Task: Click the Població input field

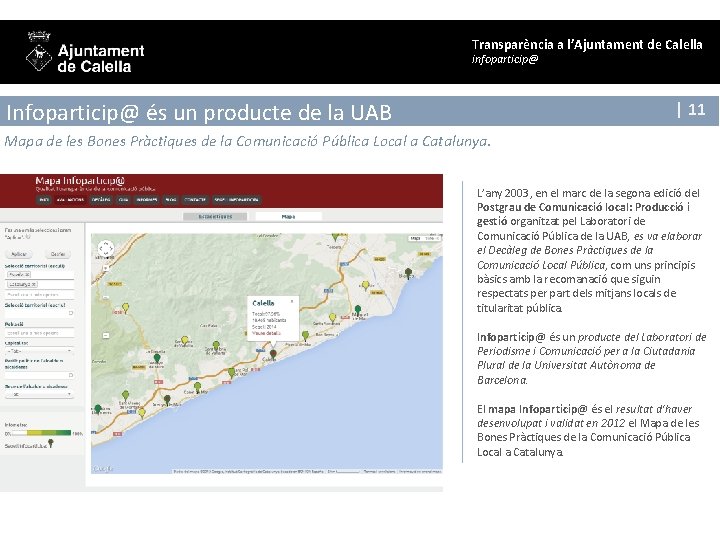Action: tap(39, 332)
